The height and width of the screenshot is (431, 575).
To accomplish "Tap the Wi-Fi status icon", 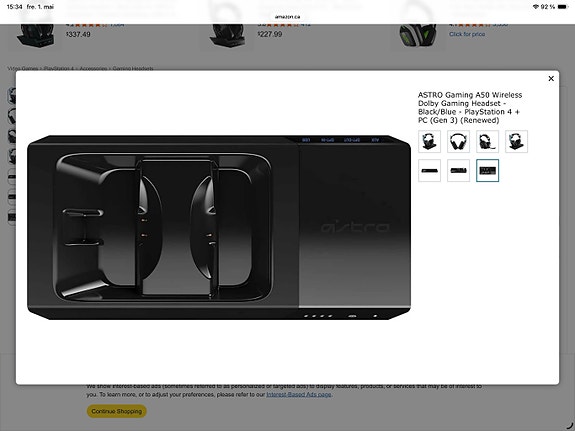I will 536,7.
